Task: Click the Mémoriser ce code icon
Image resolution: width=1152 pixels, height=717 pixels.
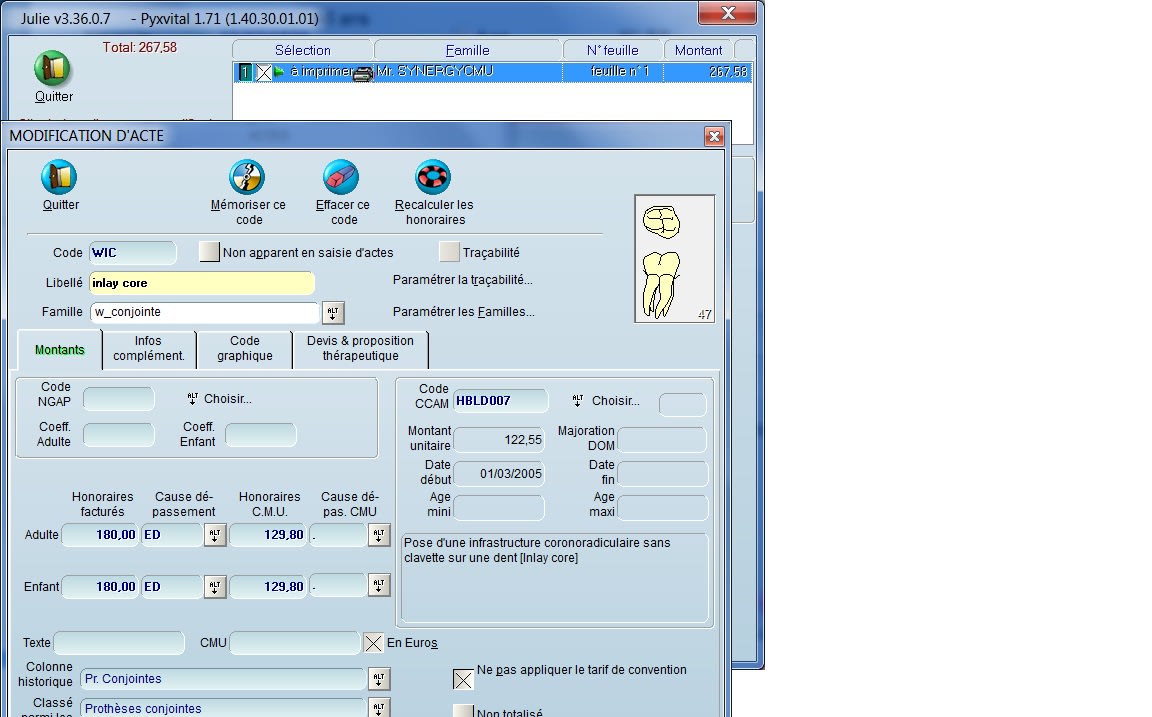Action: [x=247, y=177]
